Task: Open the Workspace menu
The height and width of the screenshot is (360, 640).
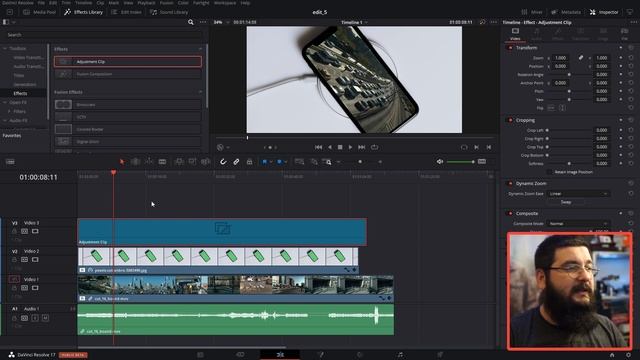Action: (225, 2)
